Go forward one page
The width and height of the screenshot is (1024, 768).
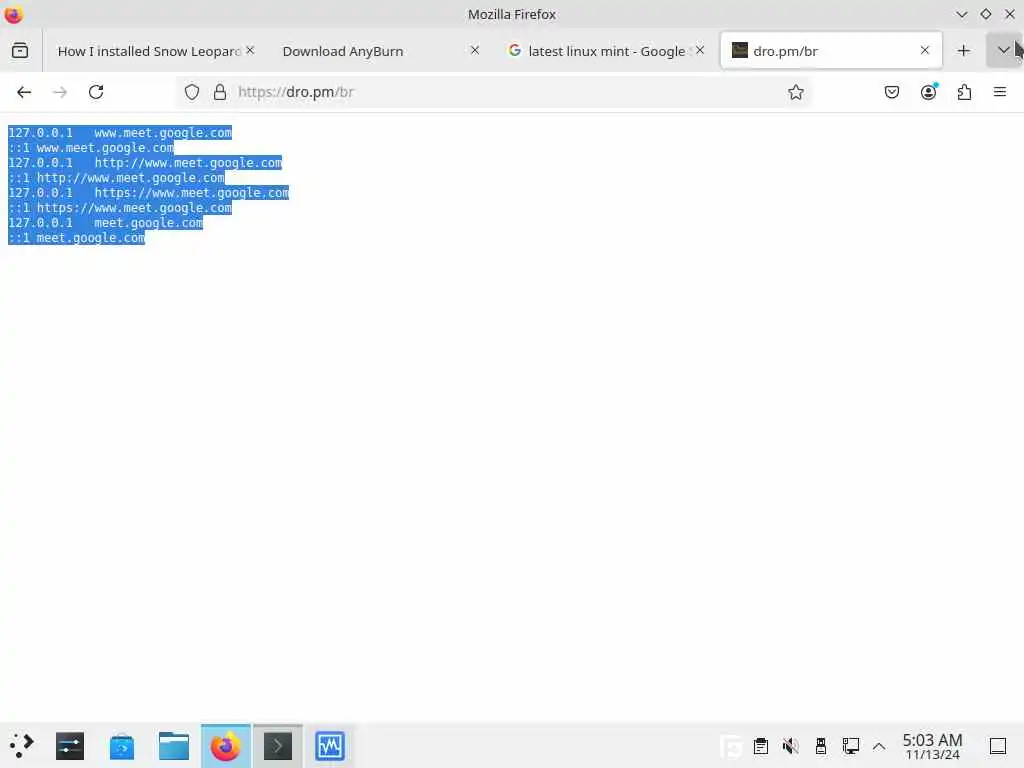point(60,92)
